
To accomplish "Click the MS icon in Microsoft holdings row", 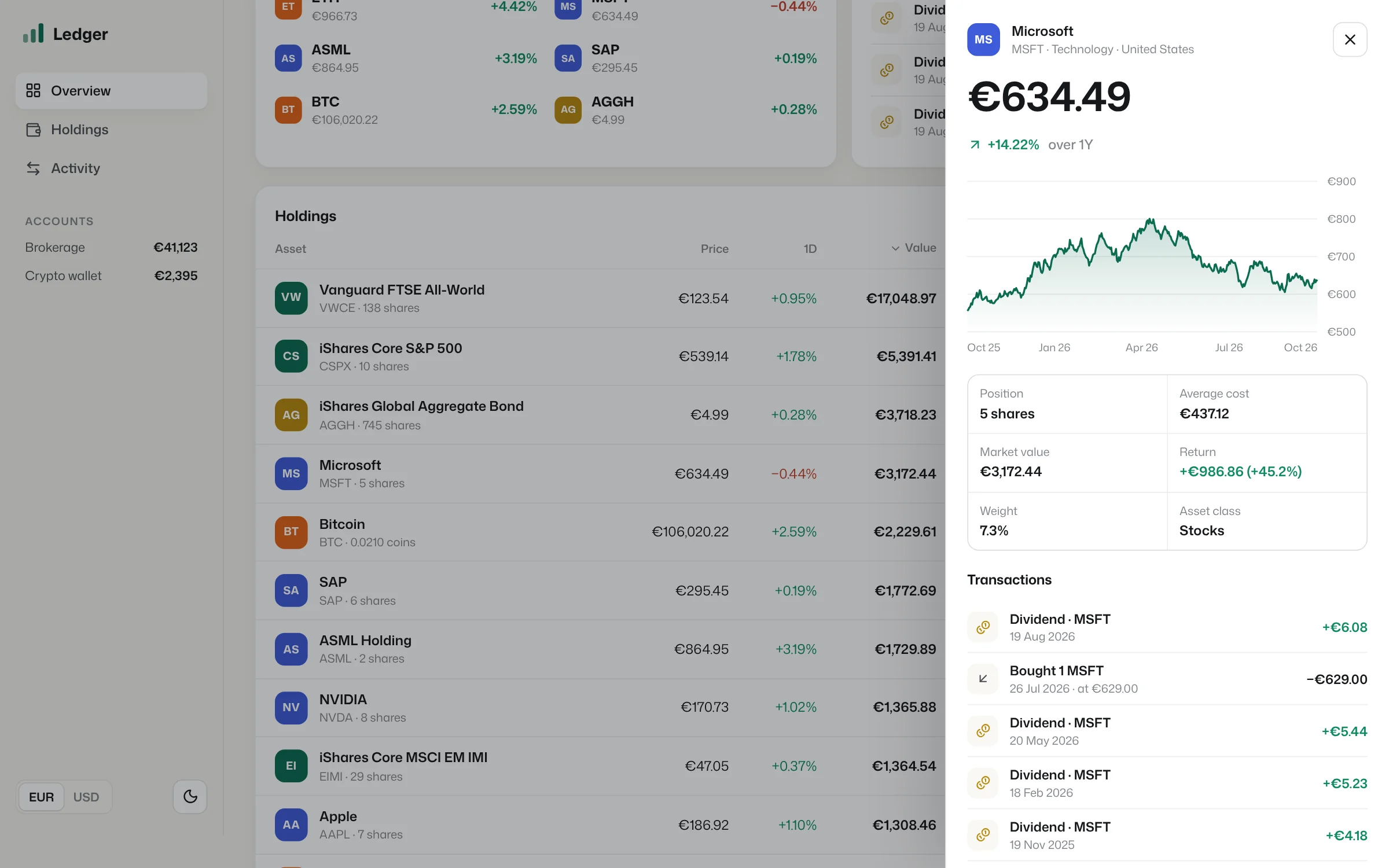I will [x=291, y=473].
